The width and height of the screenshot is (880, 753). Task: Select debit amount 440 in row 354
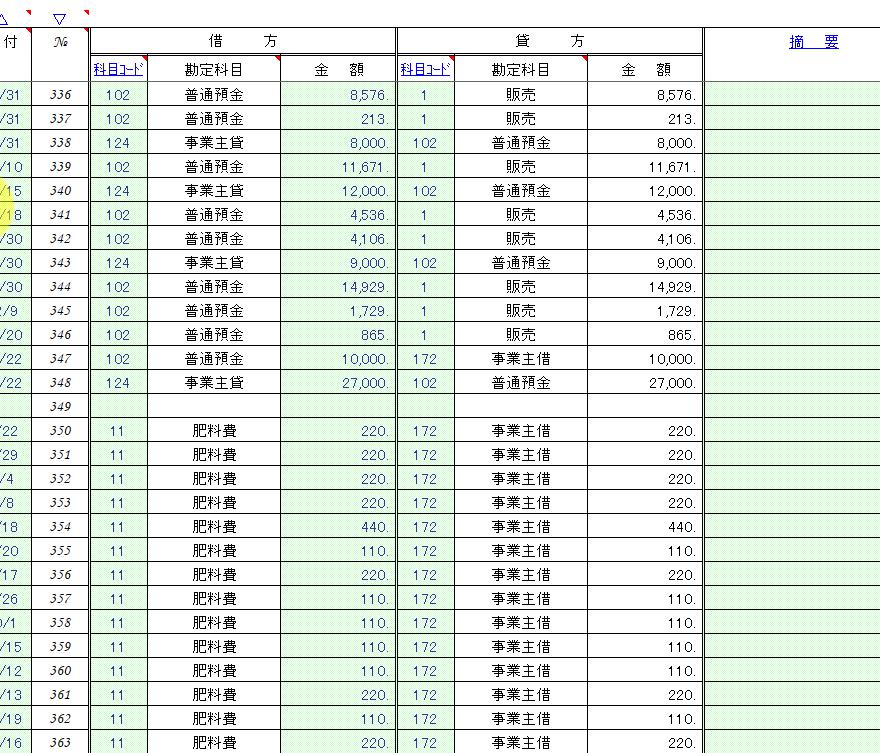coord(338,527)
